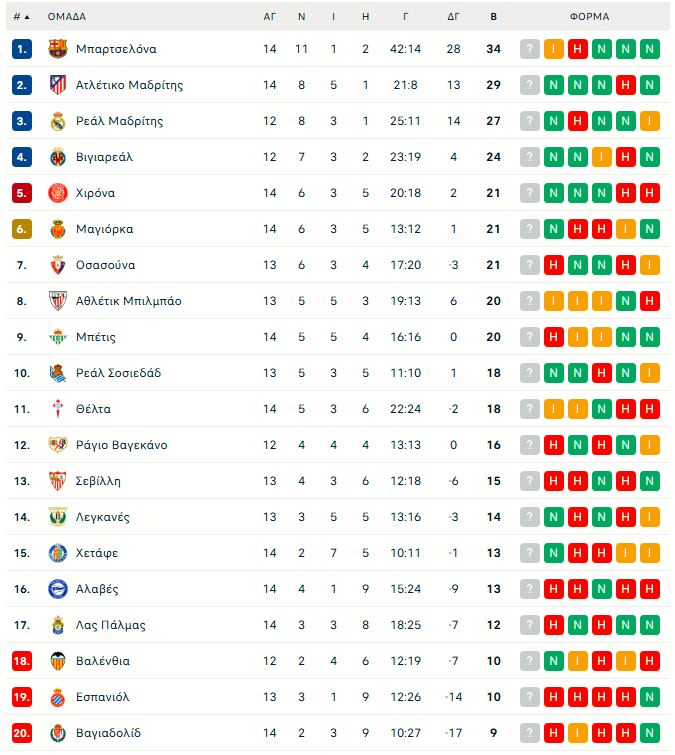Click the Real Madrid club crest
This screenshot has height=755, width=675.
coord(57,121)
